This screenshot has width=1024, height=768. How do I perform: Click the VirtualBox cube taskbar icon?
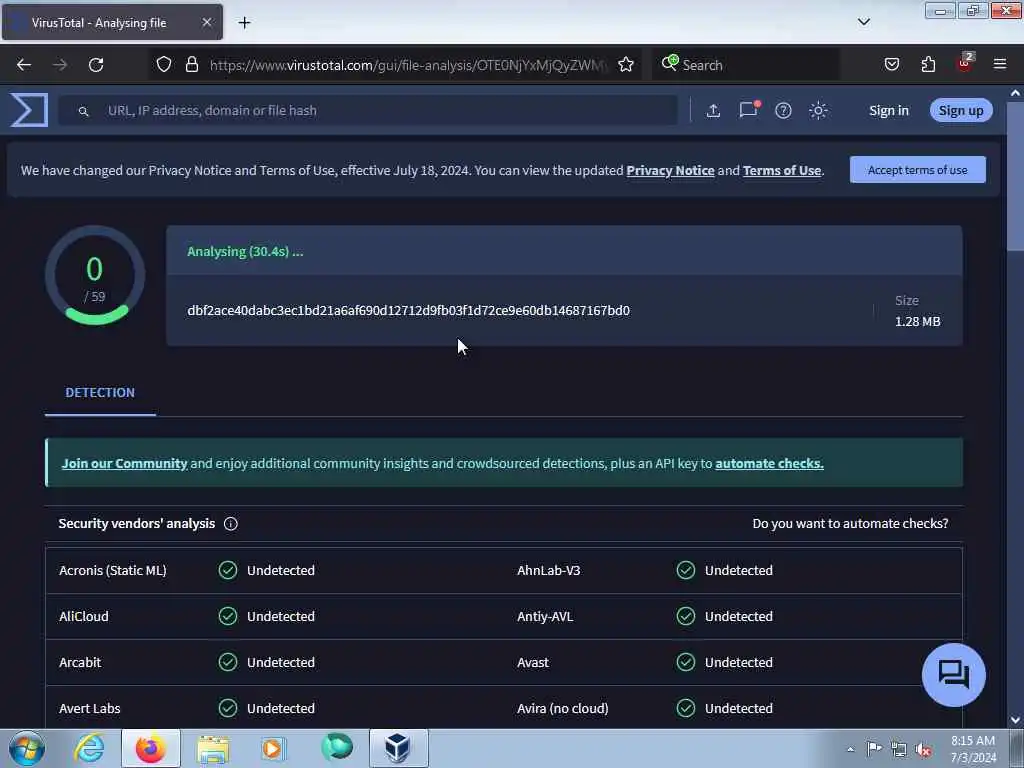click(398, 748)
